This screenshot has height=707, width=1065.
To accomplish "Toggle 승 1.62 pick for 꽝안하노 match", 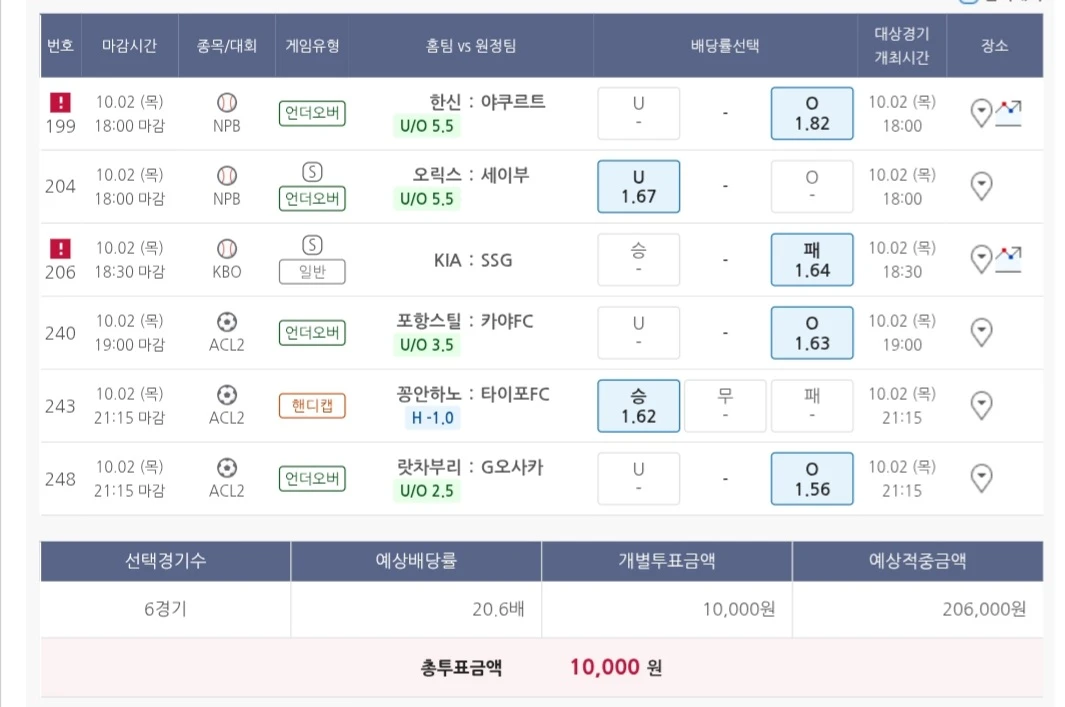I will [638, 405].
